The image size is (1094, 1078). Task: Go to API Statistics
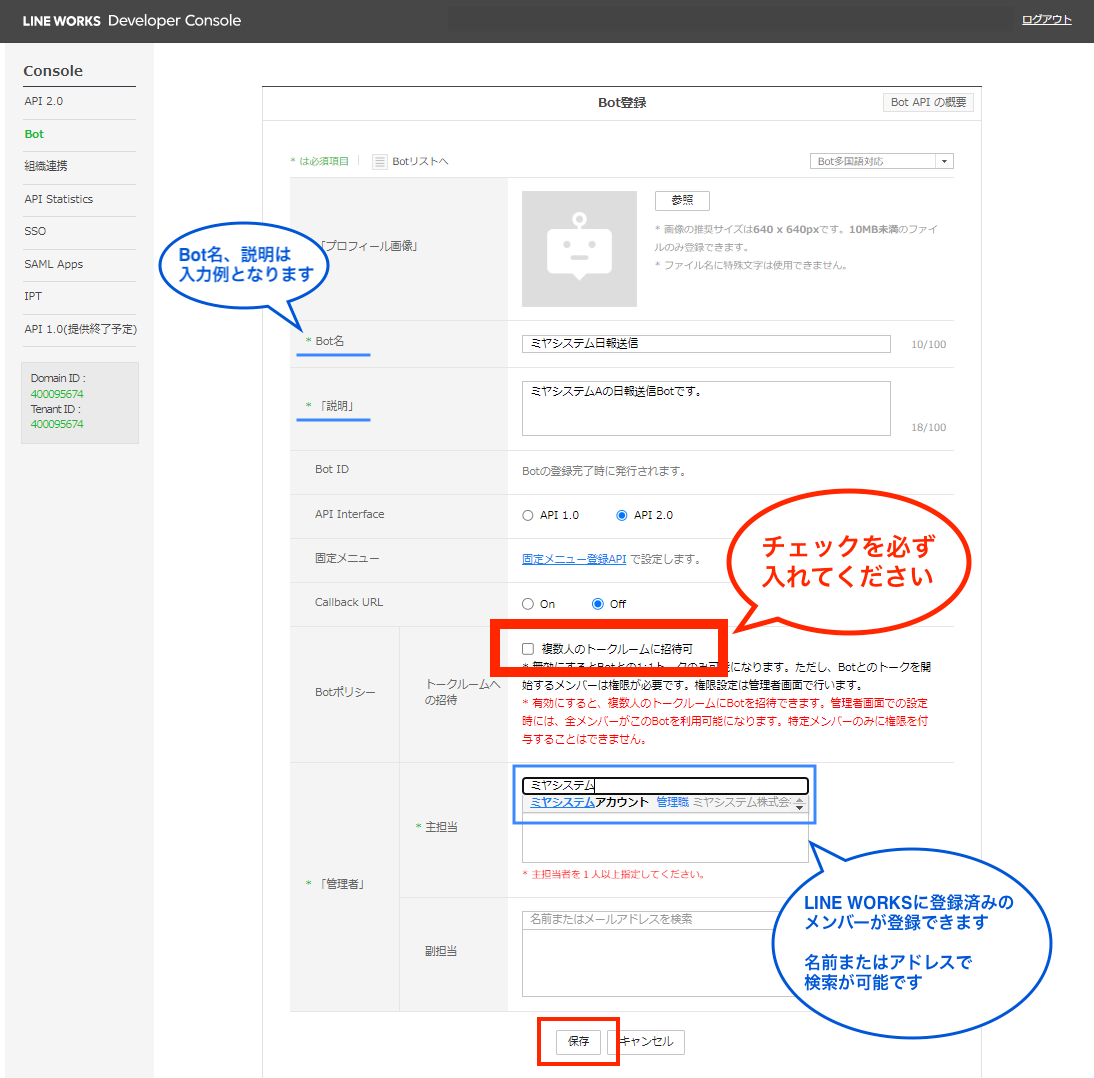[59, 199]
